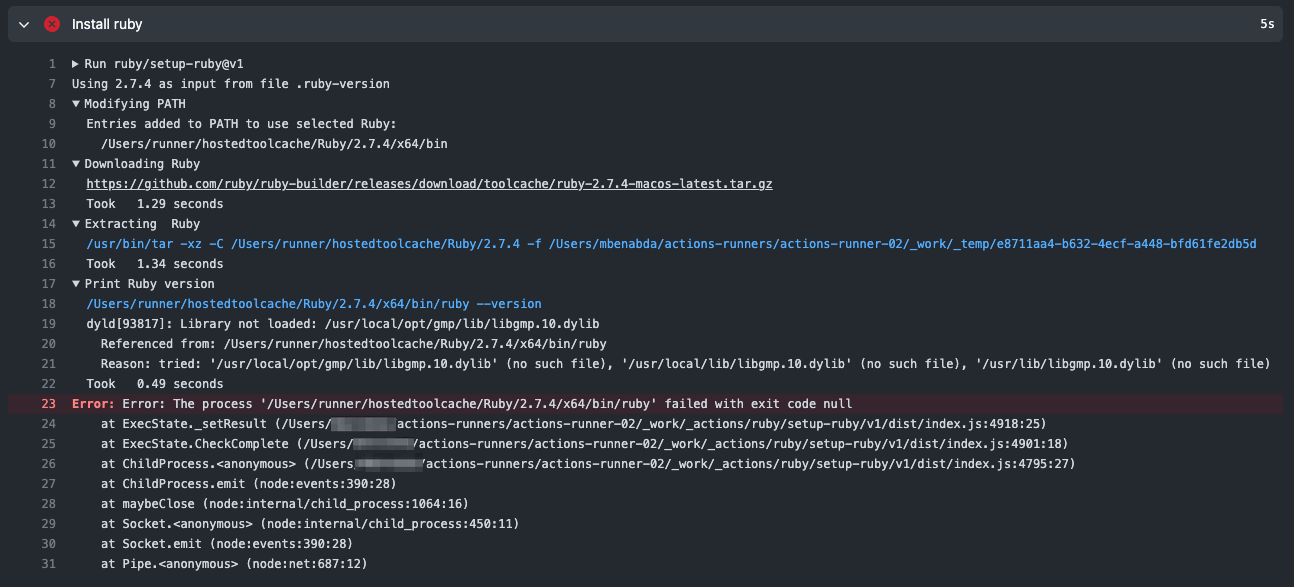Click line number 31 of the log
Viewport: 1294px width, 587px height.
pyautogui.click(x=49, y=564)
